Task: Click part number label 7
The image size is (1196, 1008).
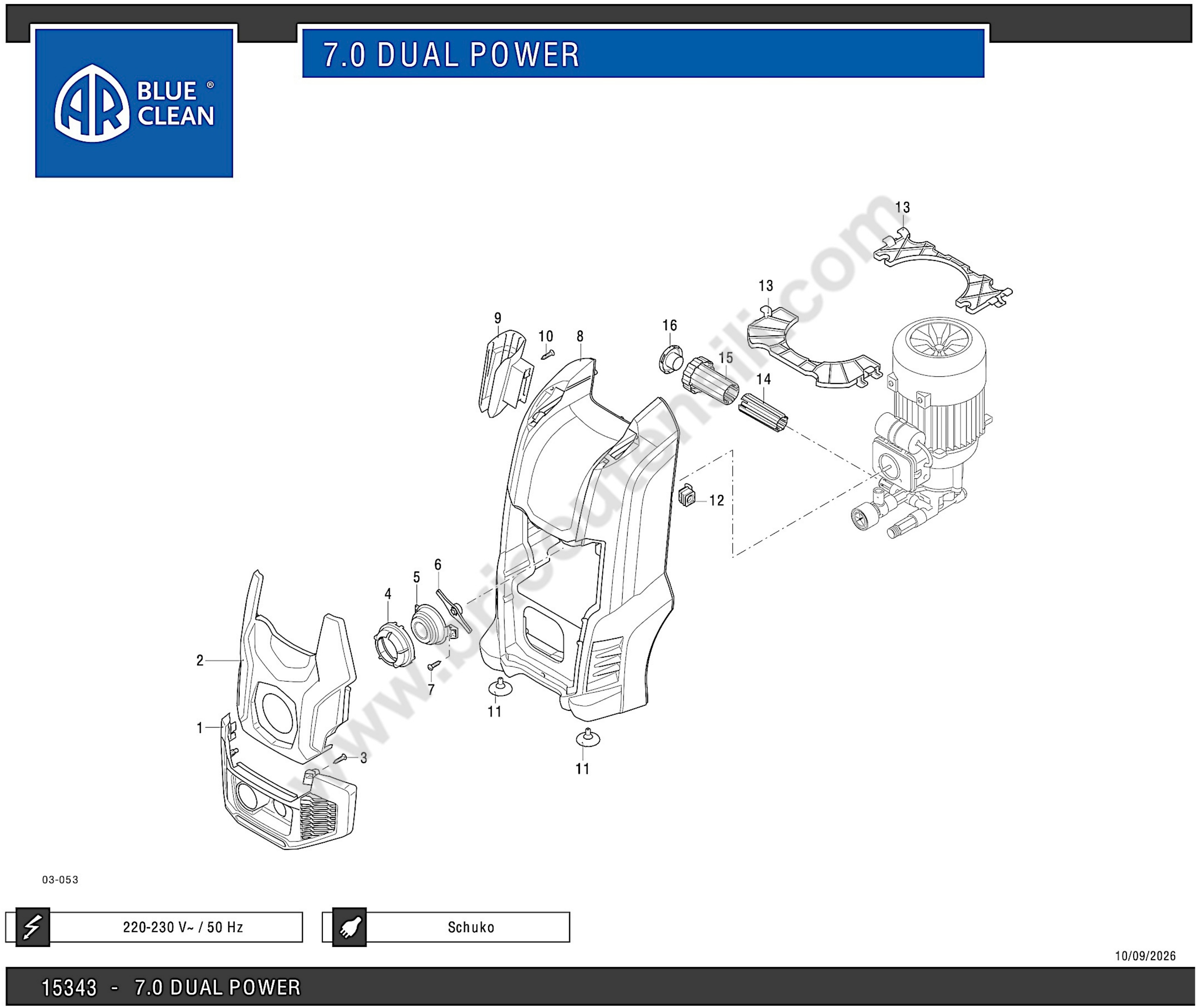Action: (x=431, y=690)
